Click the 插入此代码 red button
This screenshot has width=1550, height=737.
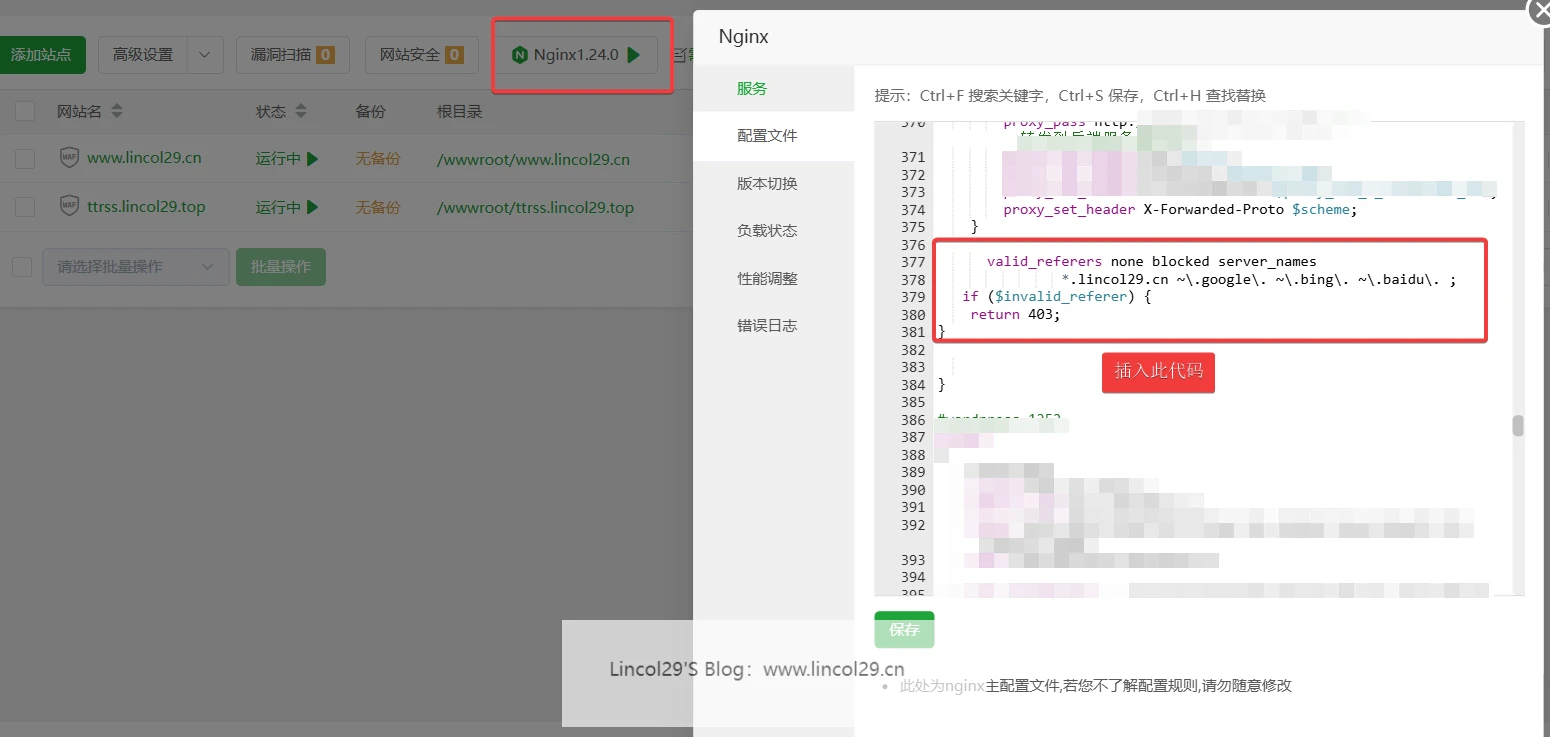[1157, 372]
